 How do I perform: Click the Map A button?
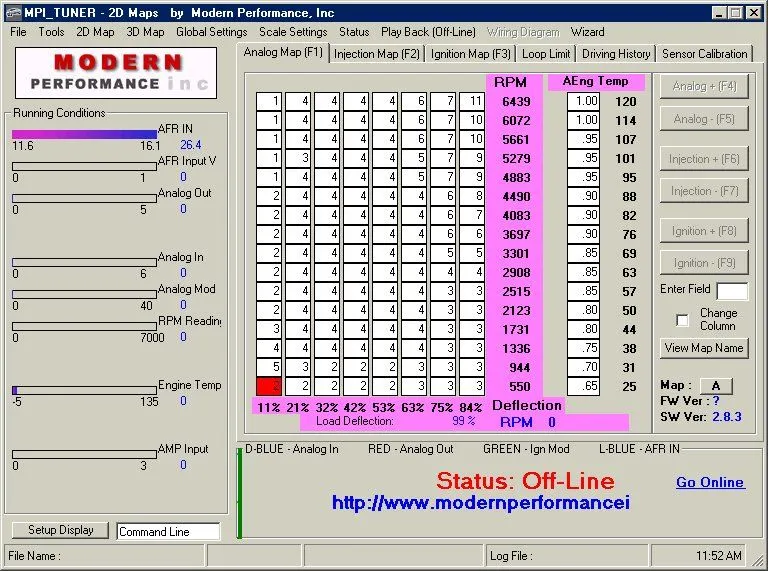point(716,385)
